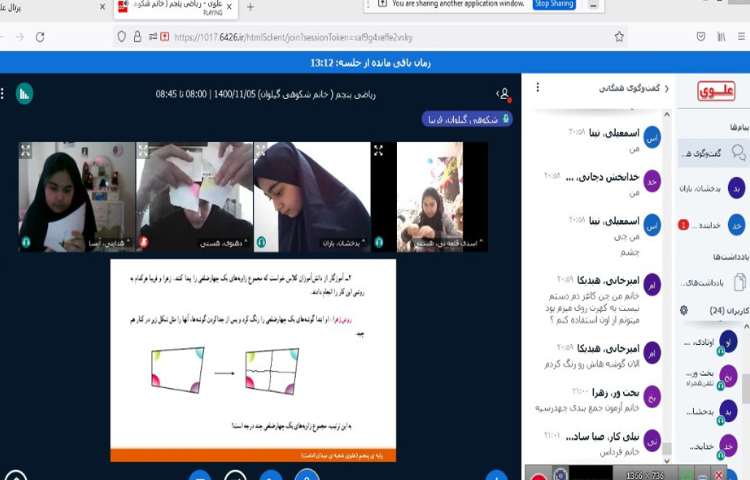Open webcam name menu for هدایتی، آیسا
The width and height of the screenshot is (750, 480).
(109, 243)
